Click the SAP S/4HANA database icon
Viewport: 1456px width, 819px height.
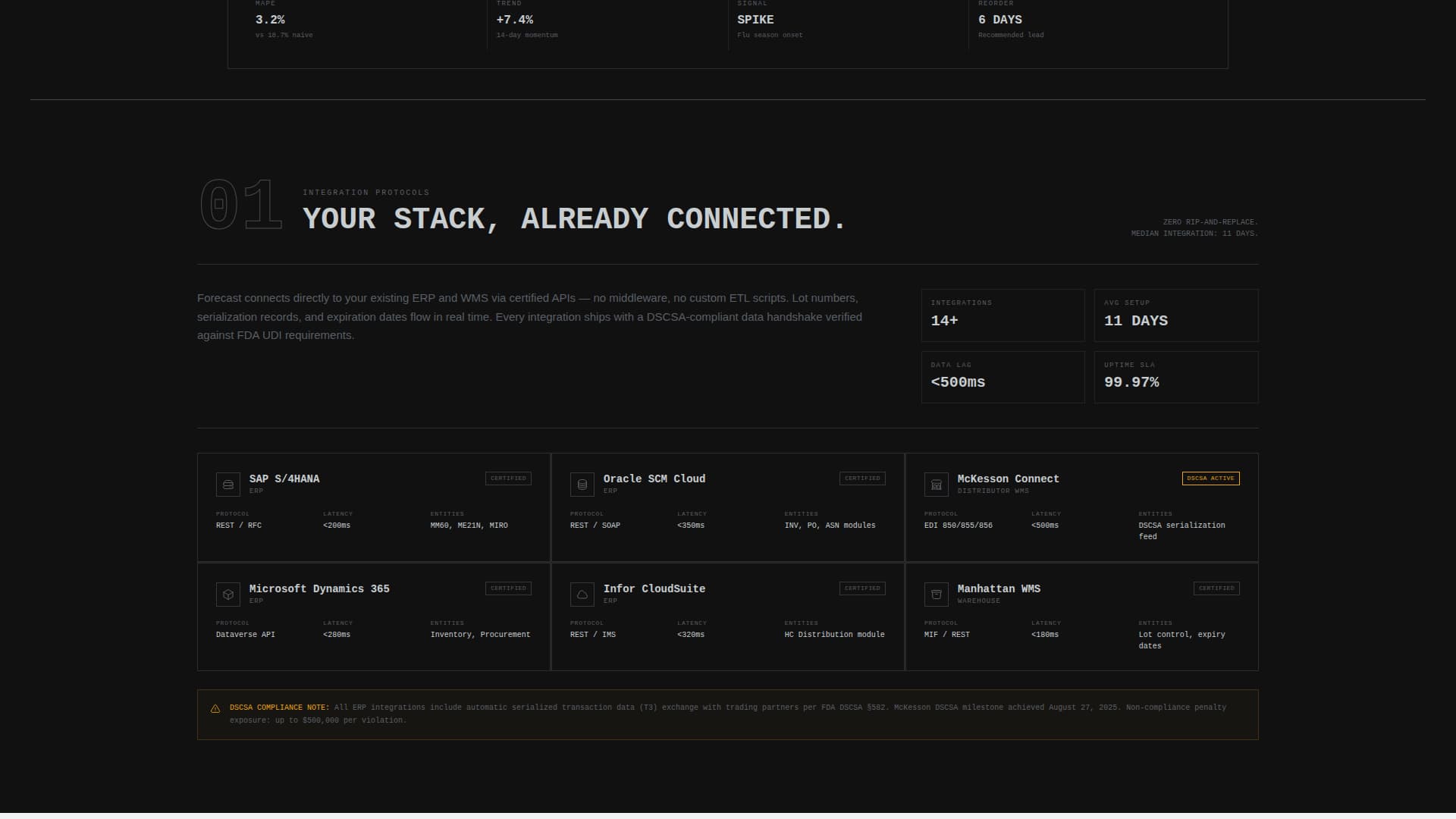[x=228, y=485]
